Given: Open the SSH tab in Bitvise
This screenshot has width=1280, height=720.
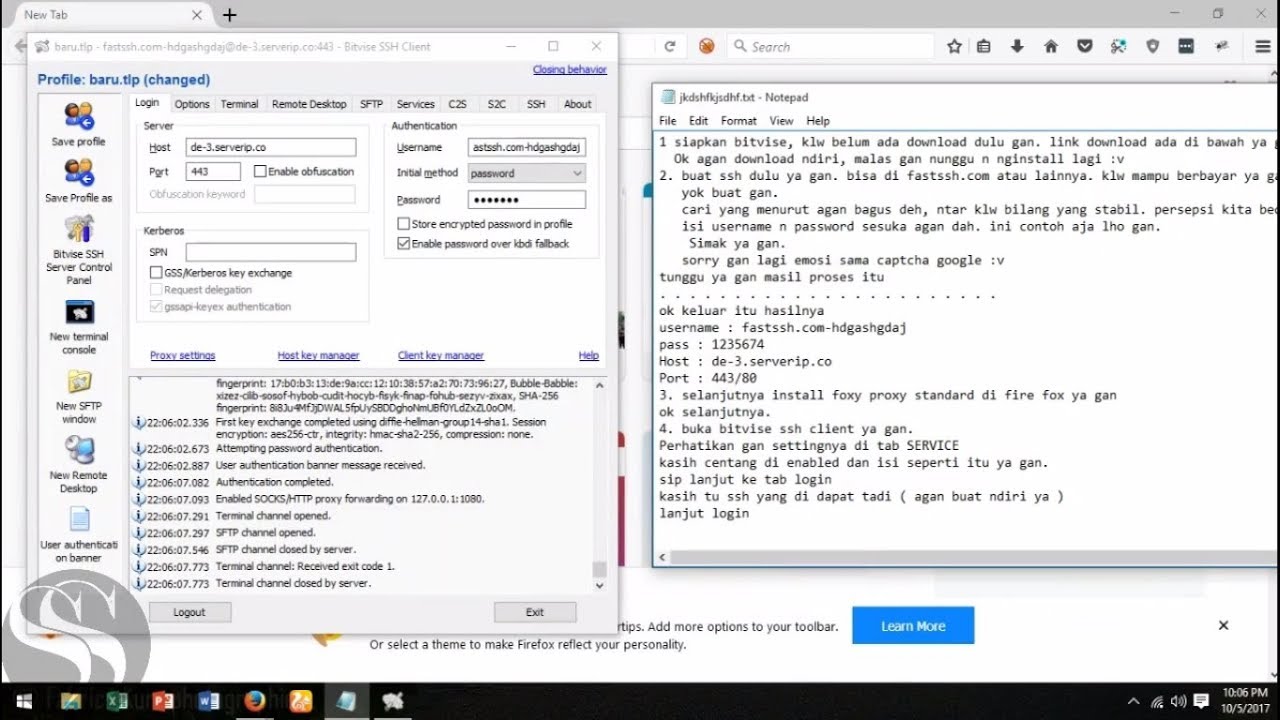Looking at the screenshot, I should pyautogui.click(x=536, y=104).
